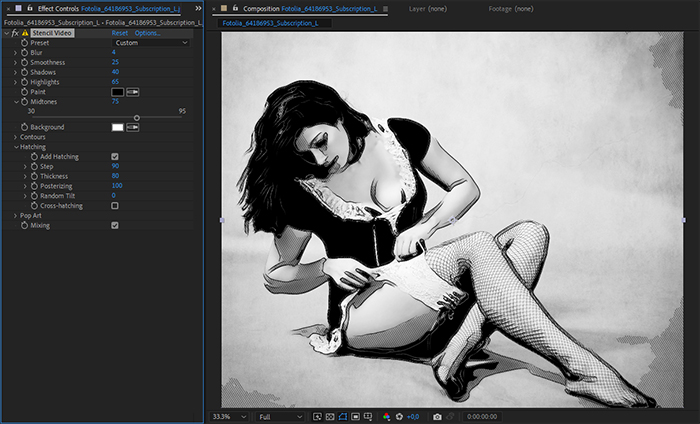
Task: Open the 33.3% magnification dropdown
Action: (229, 416)
